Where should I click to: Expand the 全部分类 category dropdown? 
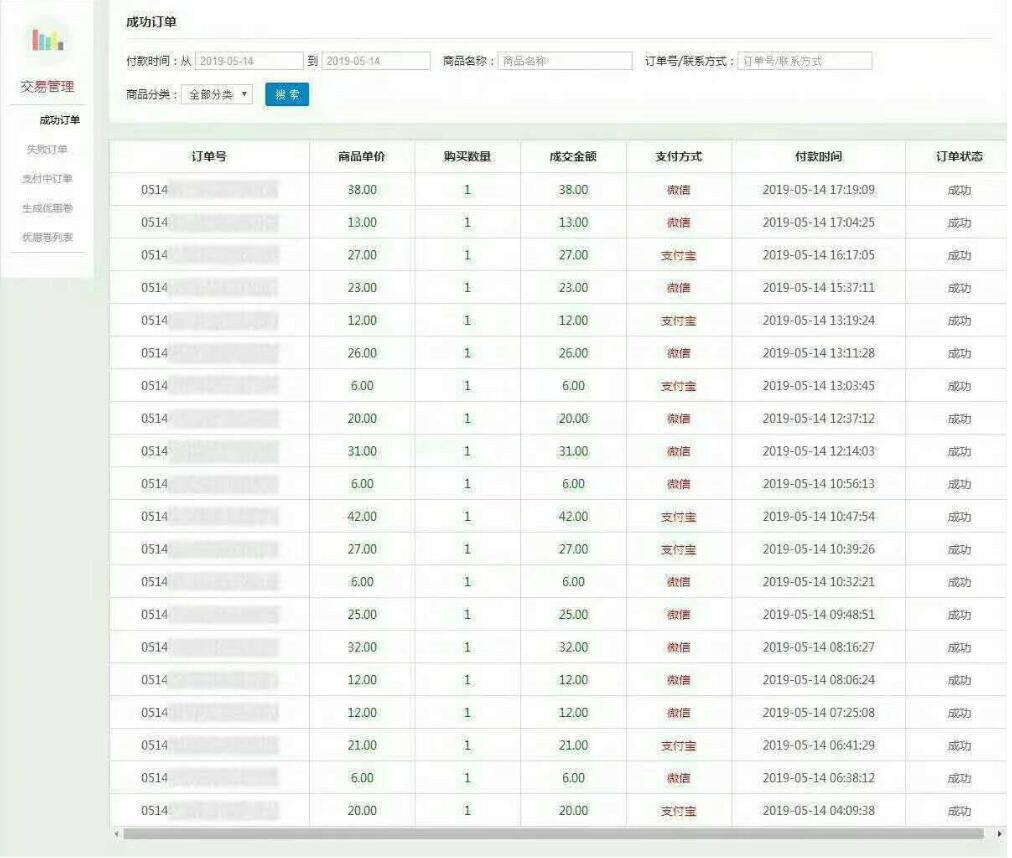click(x=217, y=94)
